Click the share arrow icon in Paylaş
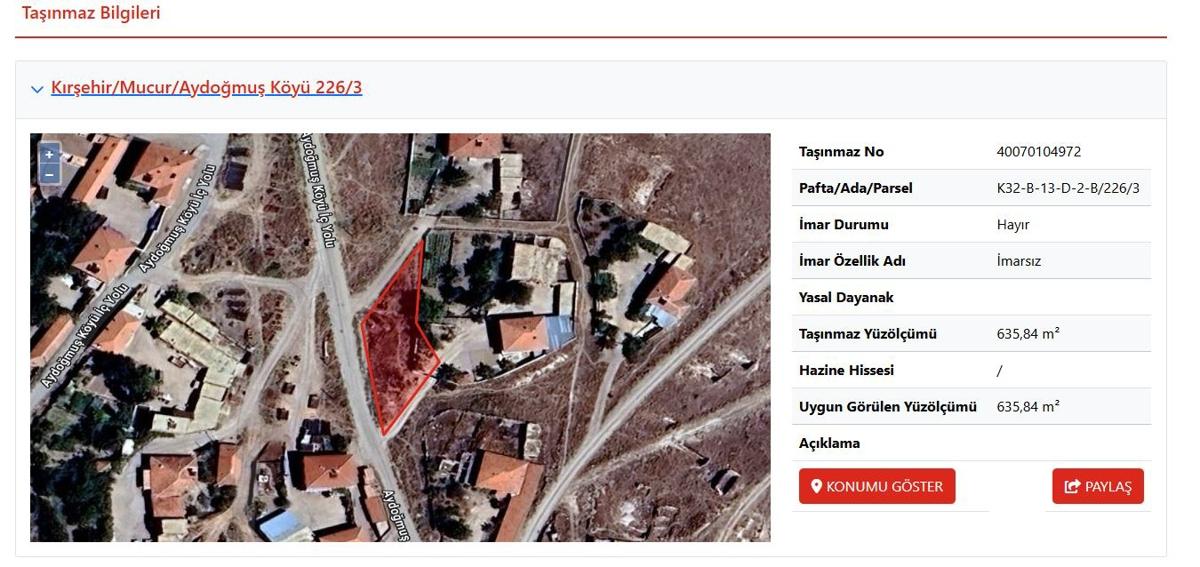The height and width of the screenshot is (567, 1200). point(1073,487)
